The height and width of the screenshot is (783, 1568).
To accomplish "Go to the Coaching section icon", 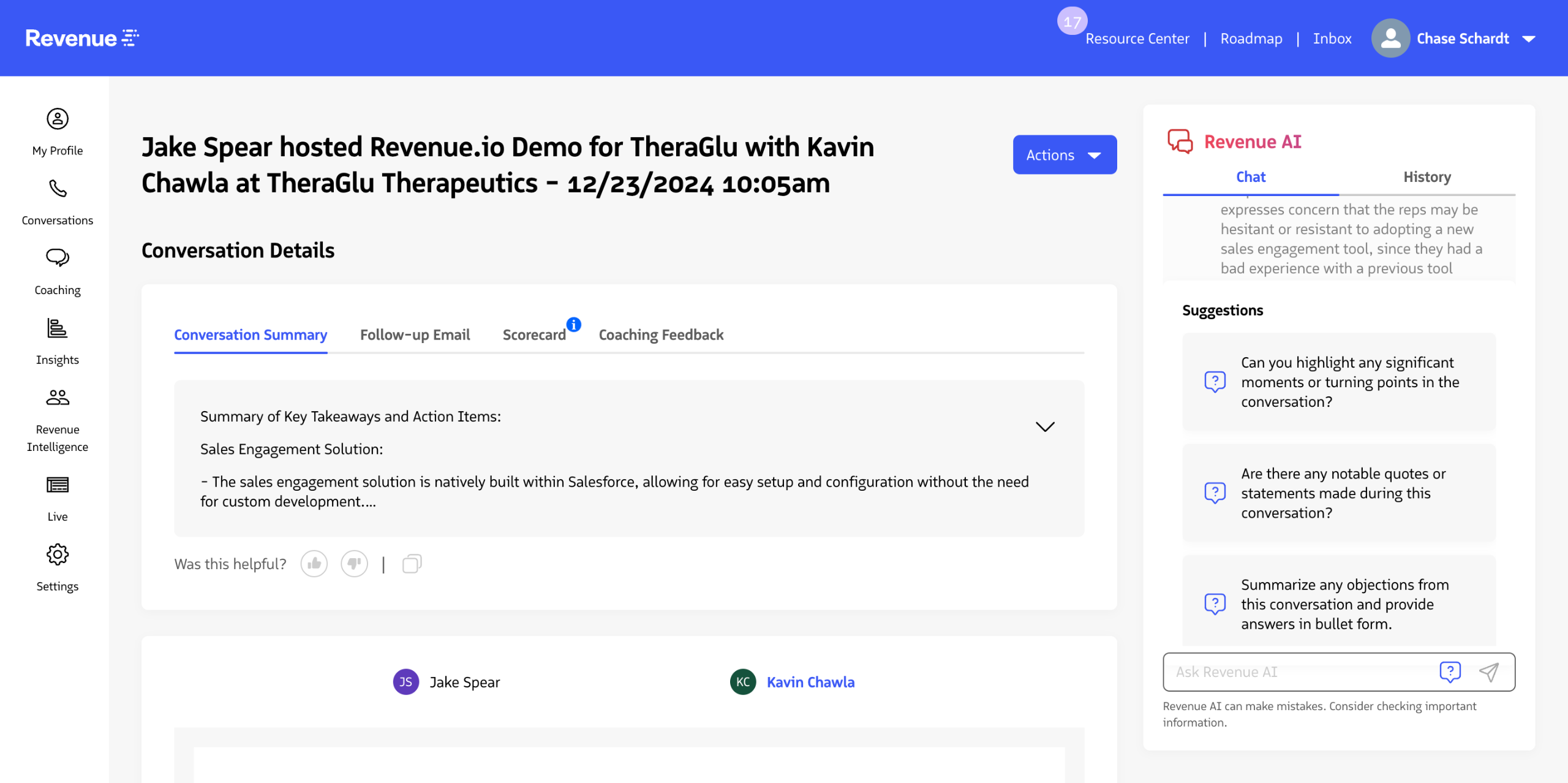I will click(x=58, y=258).
